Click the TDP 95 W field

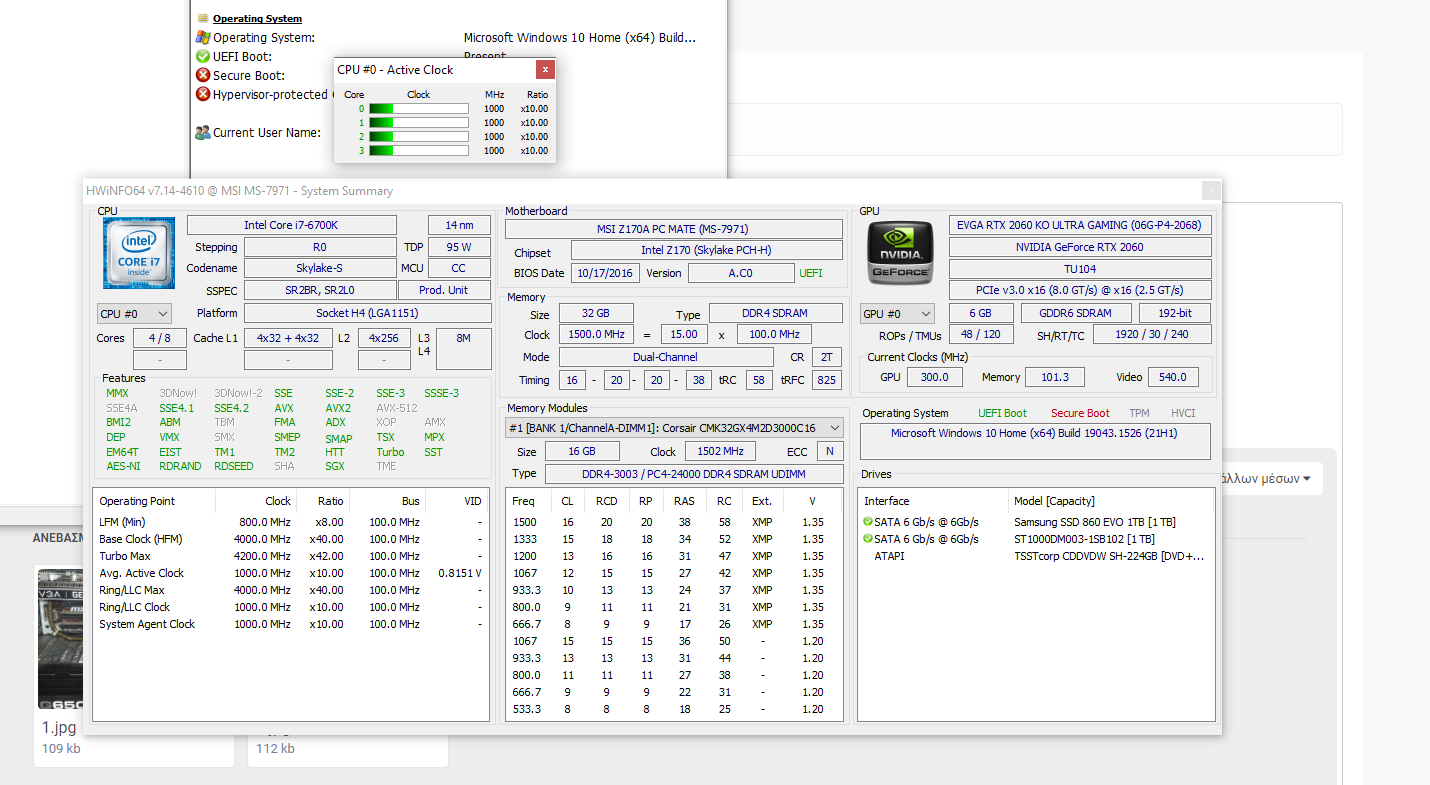pos(459,247)
